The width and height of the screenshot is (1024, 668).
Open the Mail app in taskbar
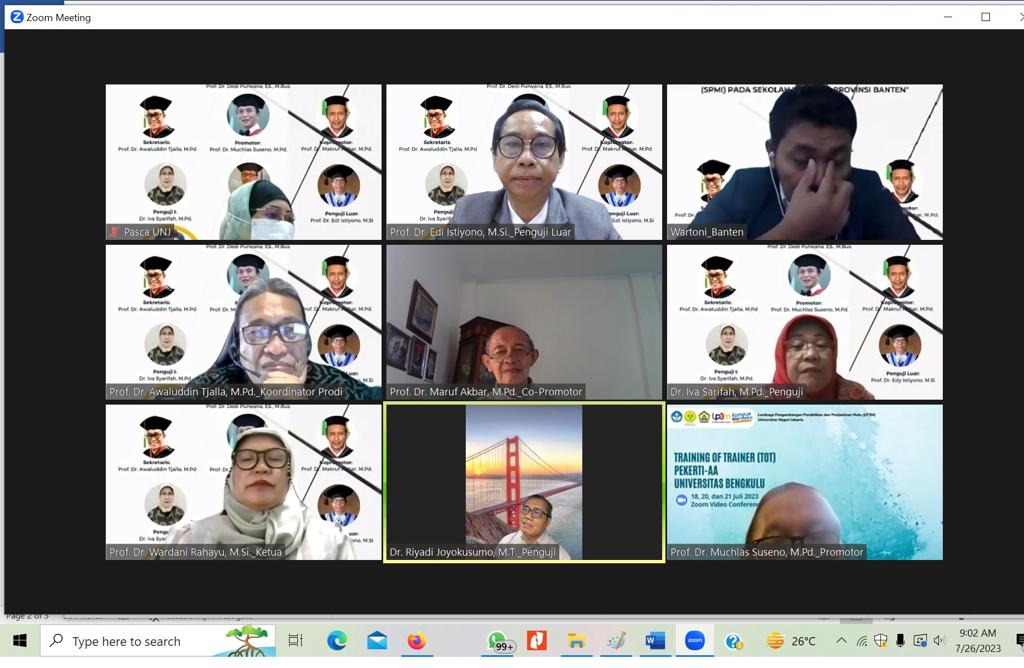pos(377,641)
